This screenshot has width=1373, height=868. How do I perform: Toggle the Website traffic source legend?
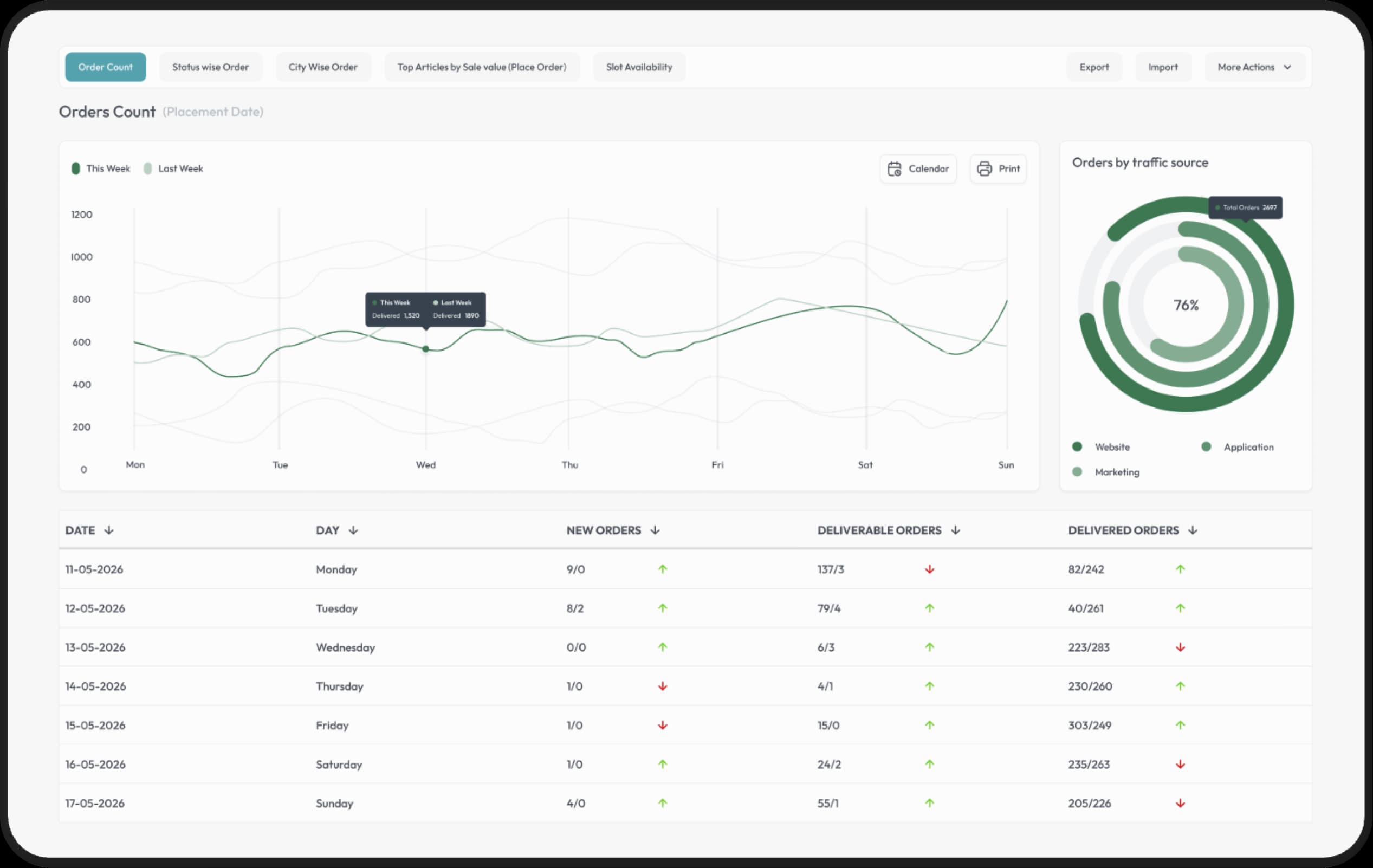click(1101, 447)
